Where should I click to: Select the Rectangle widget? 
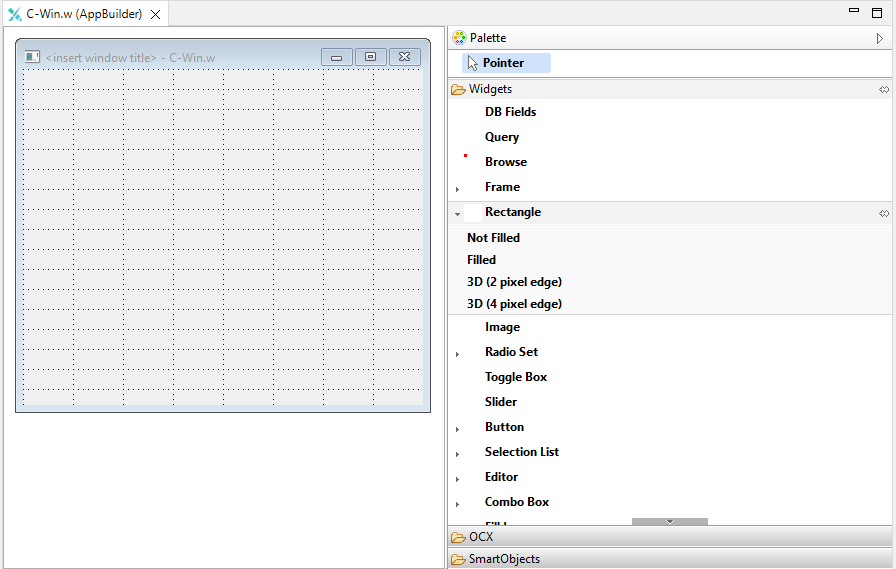[x=513, y=212]
